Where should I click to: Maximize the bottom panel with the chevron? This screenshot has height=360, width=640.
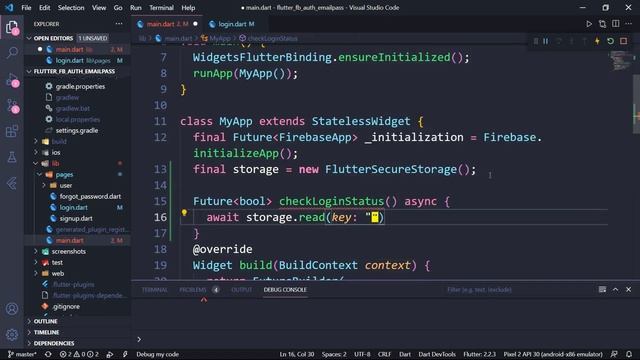point(616,289)
